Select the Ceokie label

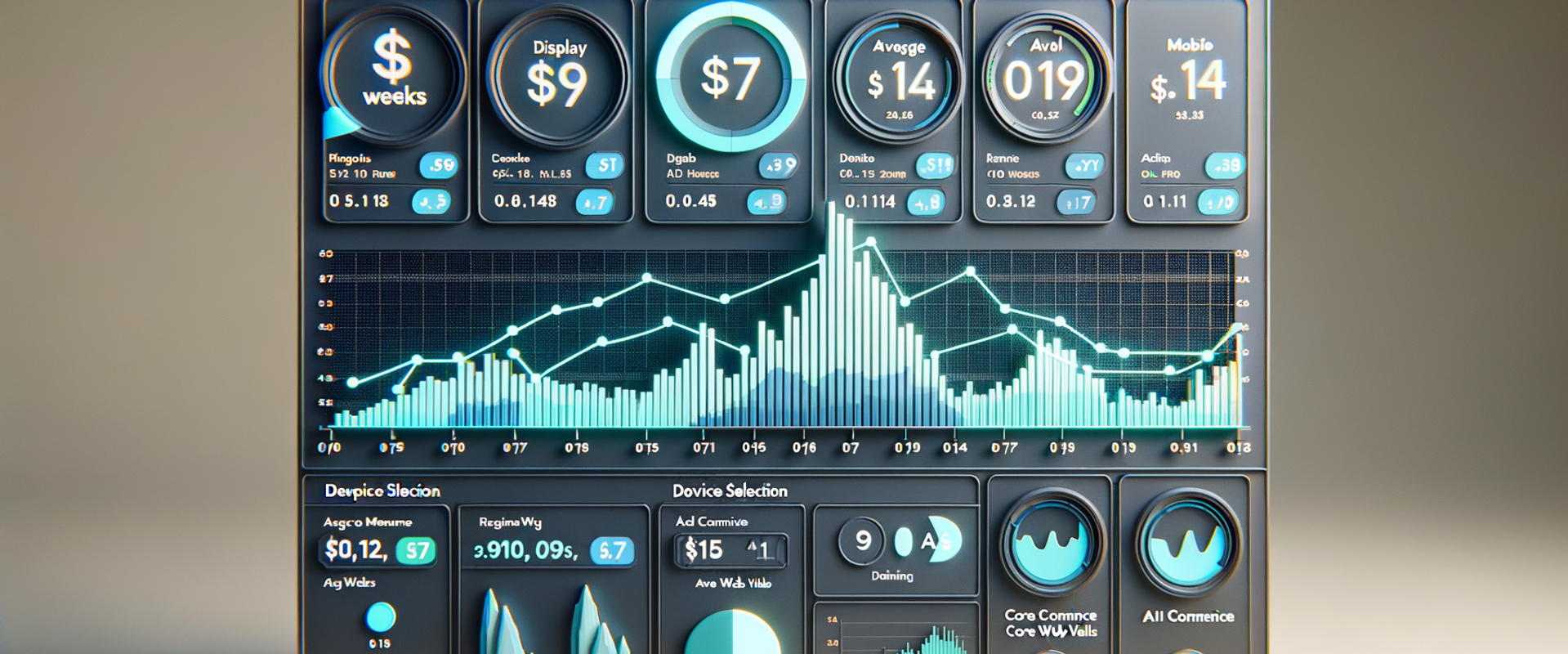click(511, 159)
